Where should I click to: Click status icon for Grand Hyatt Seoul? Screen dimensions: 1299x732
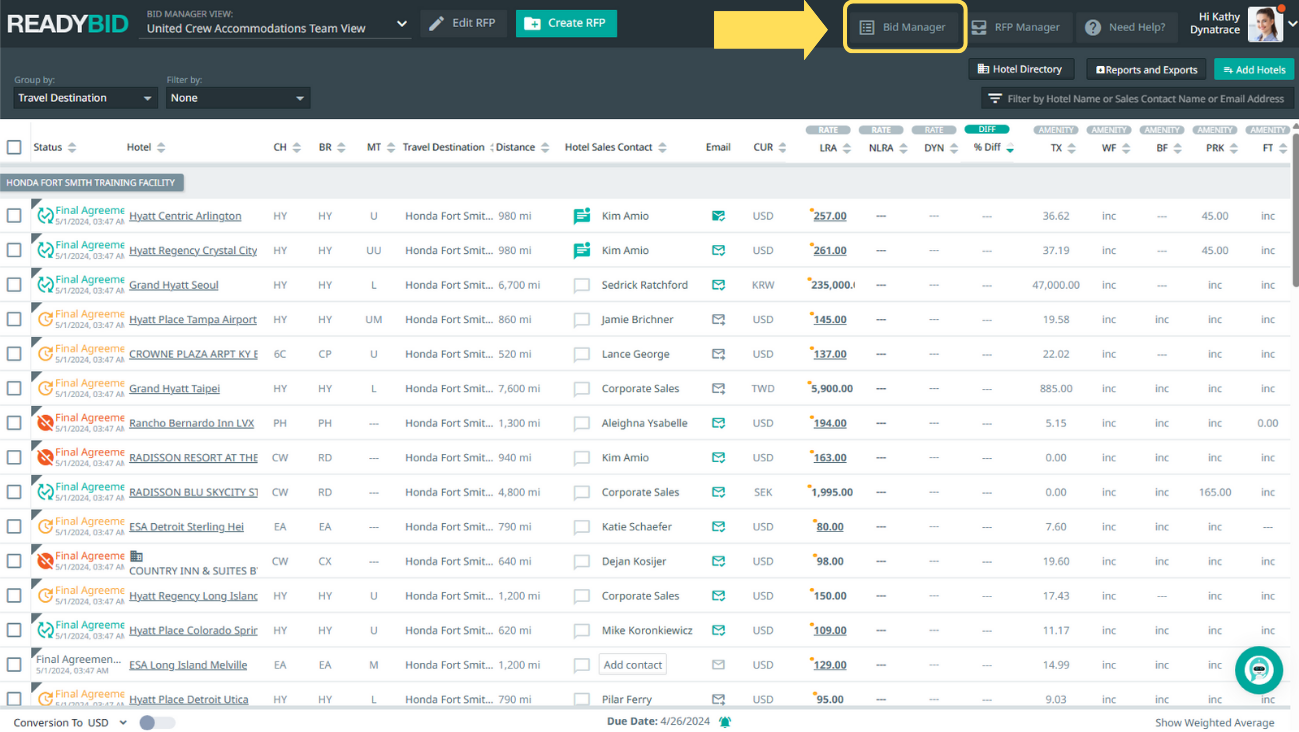click(x=45, y=285)
